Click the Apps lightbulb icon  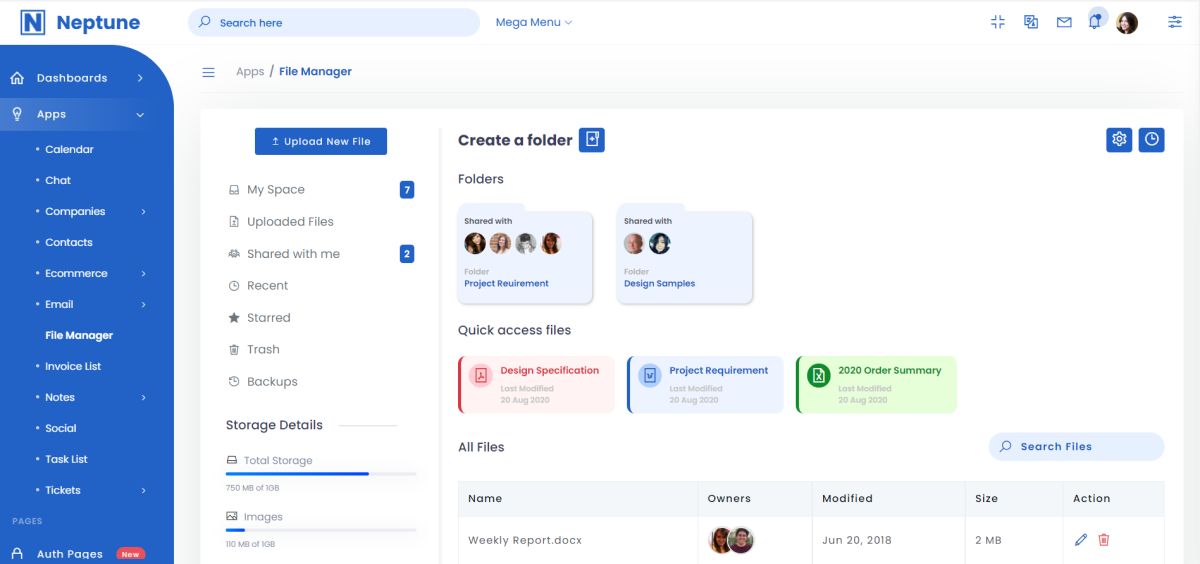click(17, 114)
